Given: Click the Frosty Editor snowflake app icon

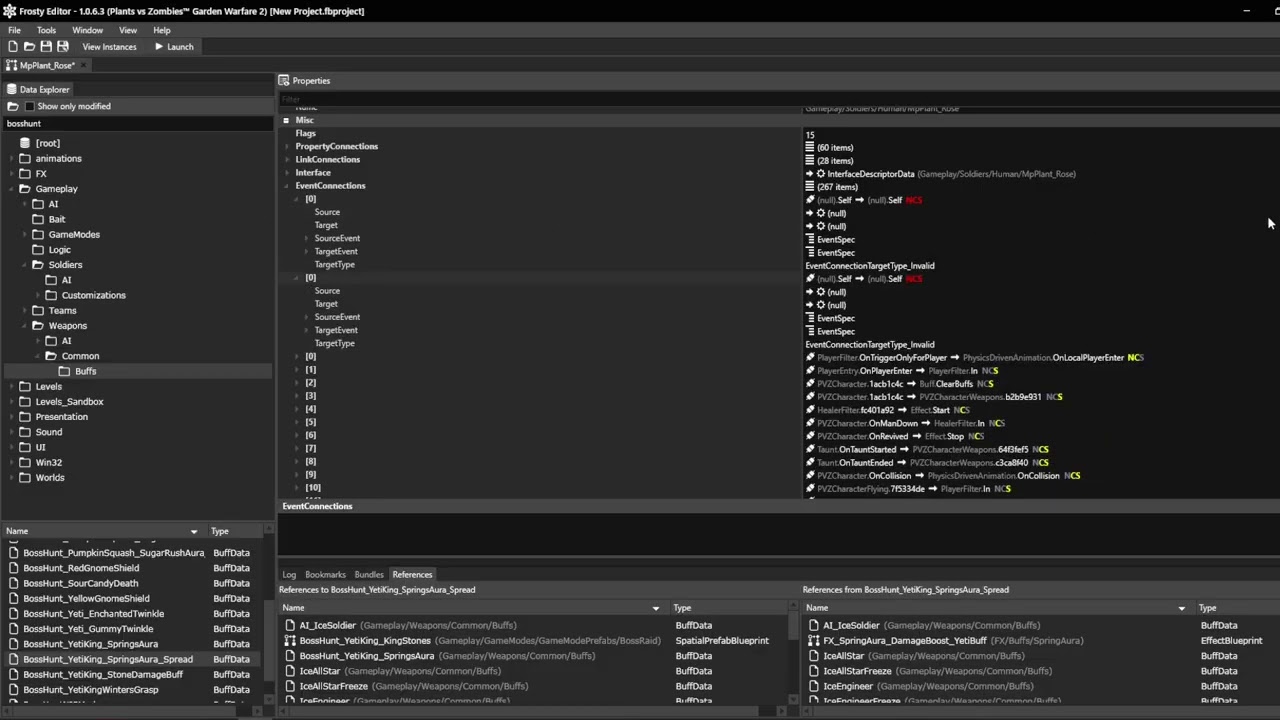Looking at the screenshot, I should click(x=9, y=11).
